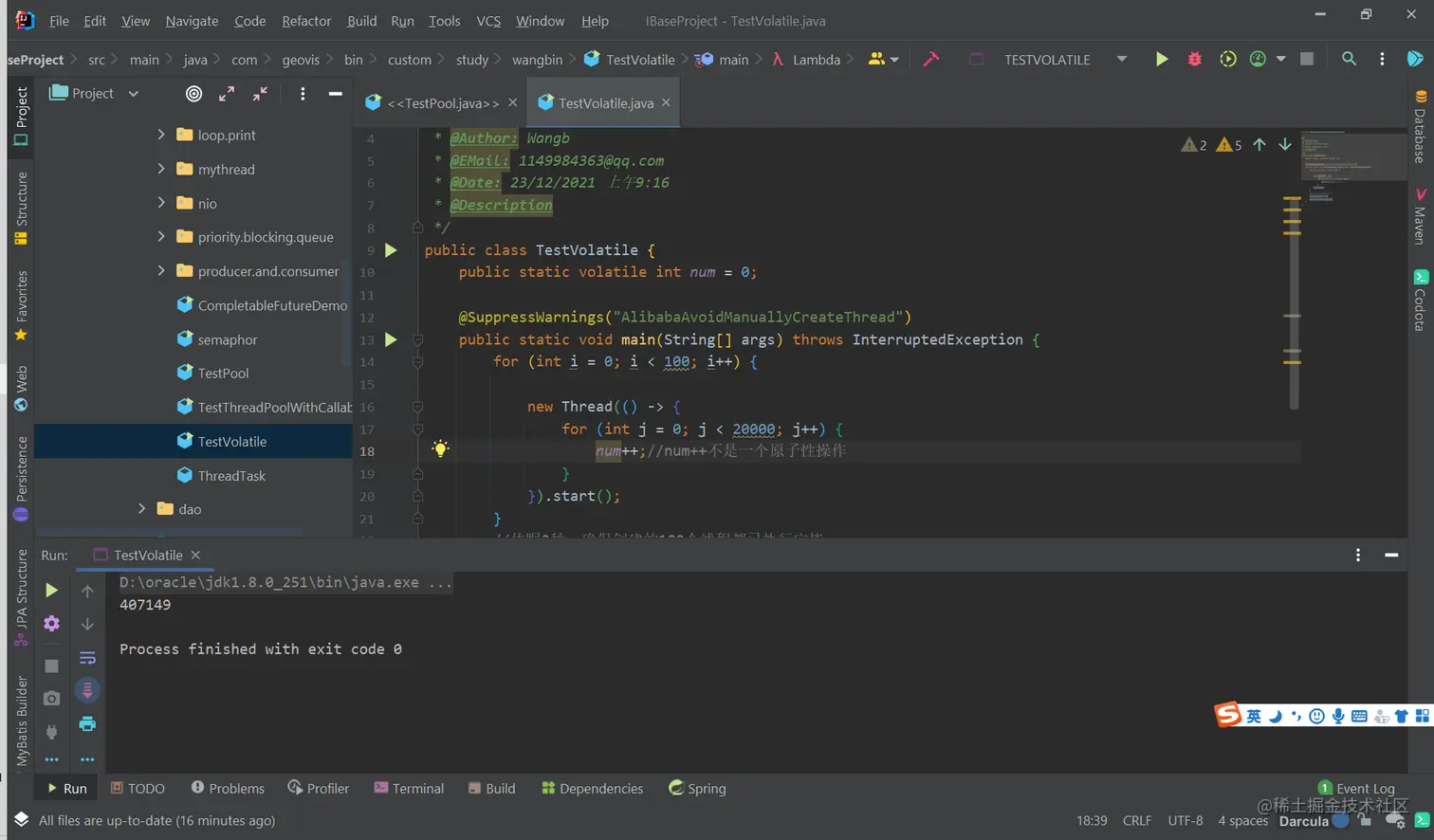This screenshot has height=840, width=1434.
Task: Open the Codota side panel
Action: [x=1420, y=301]
